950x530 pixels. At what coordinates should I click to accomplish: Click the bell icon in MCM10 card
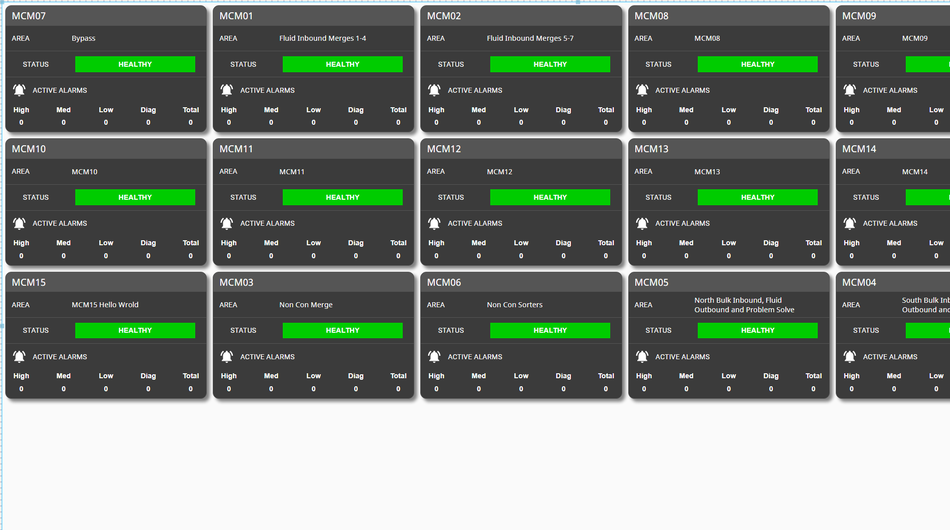19,223
